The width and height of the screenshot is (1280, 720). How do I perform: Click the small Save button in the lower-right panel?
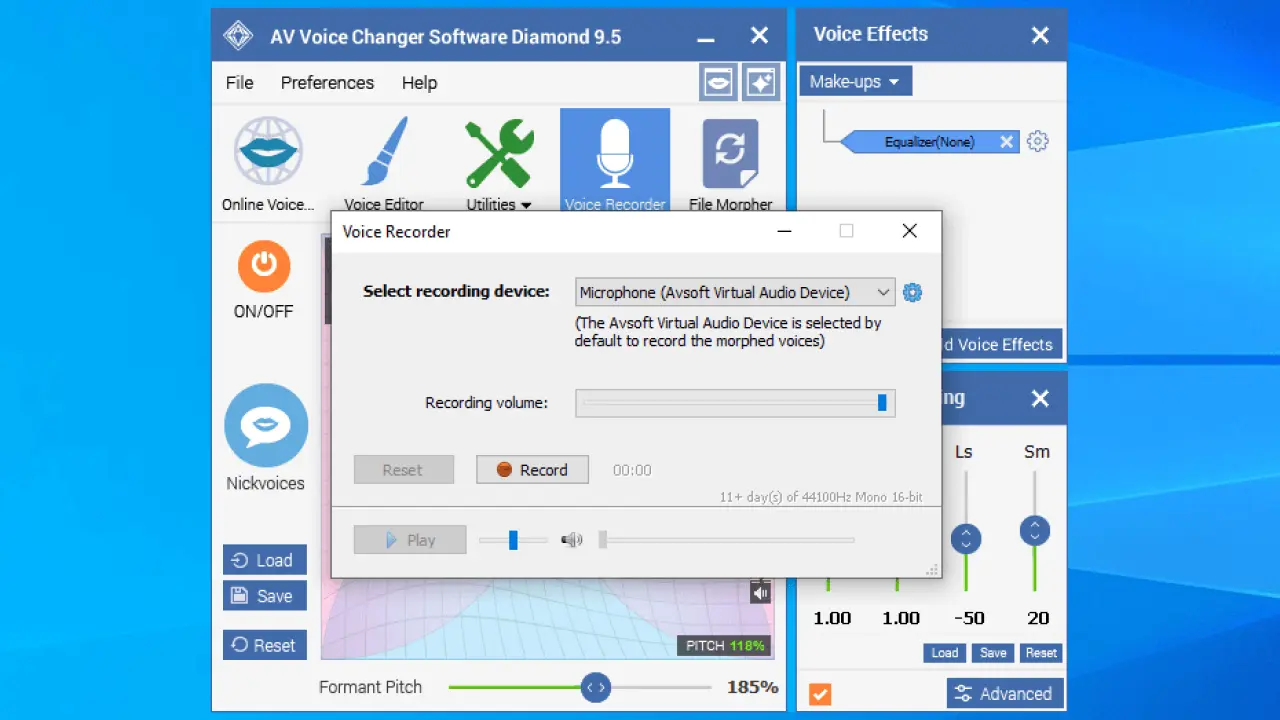coord(993,653)
